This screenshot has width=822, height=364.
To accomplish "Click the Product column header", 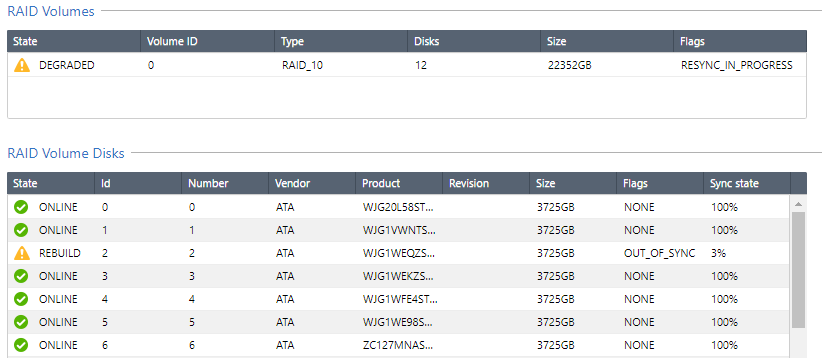I will pos(399,184).
